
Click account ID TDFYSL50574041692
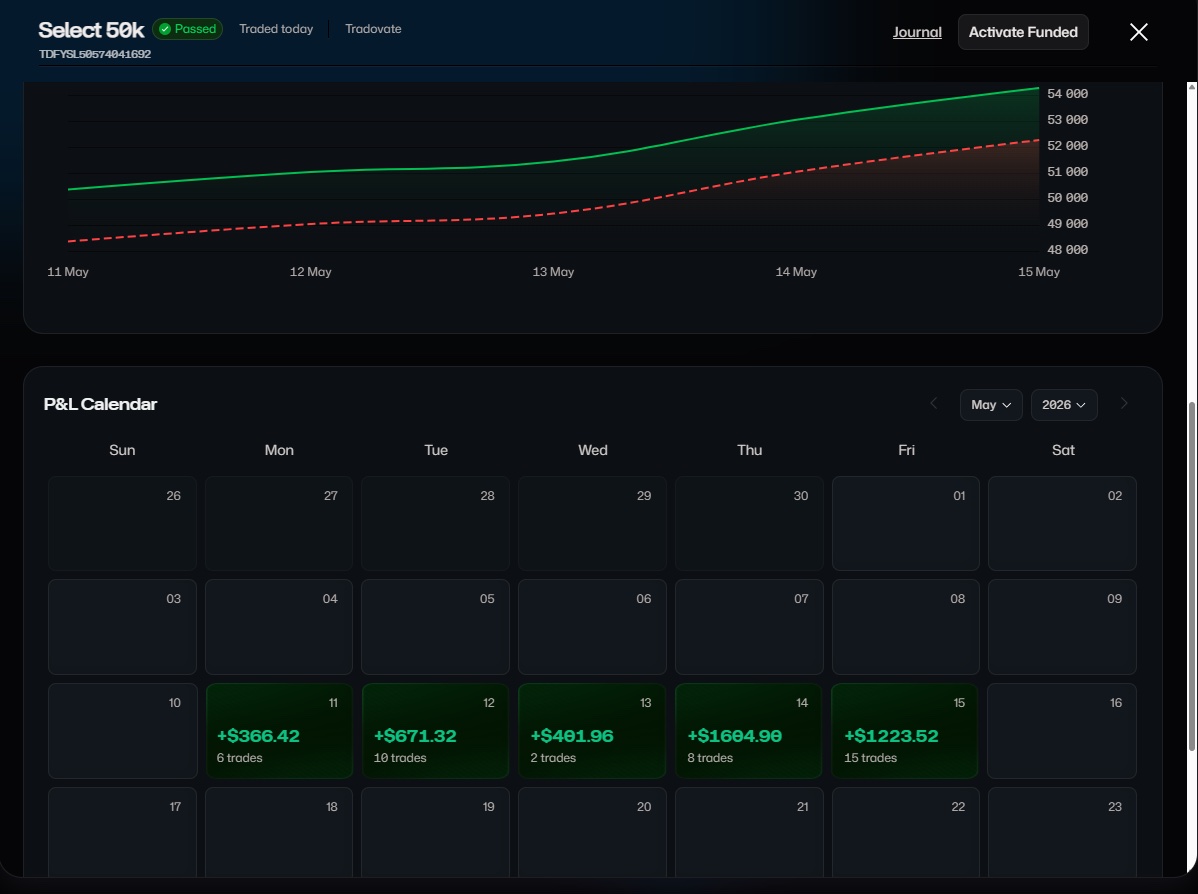(95, 54)
